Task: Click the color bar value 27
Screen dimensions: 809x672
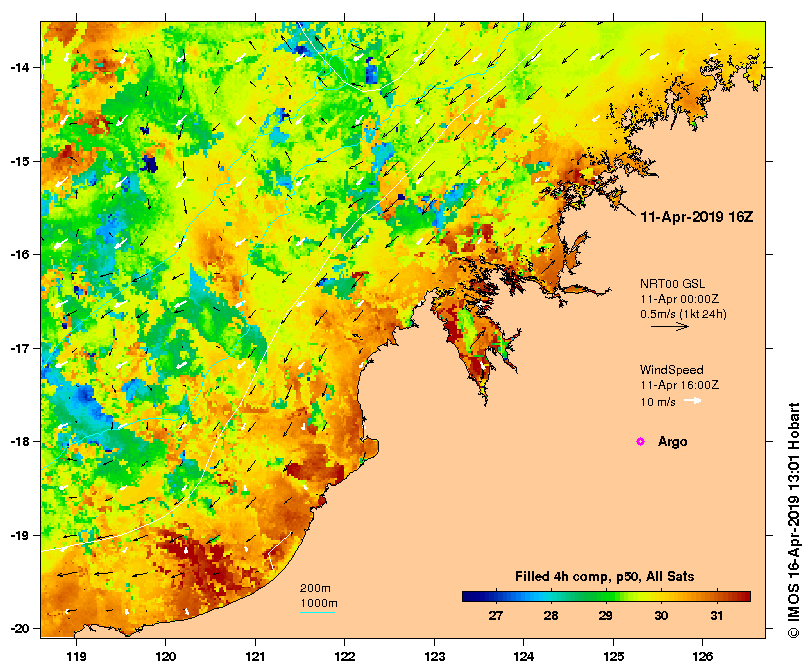Action: click(x=496, y=615)
